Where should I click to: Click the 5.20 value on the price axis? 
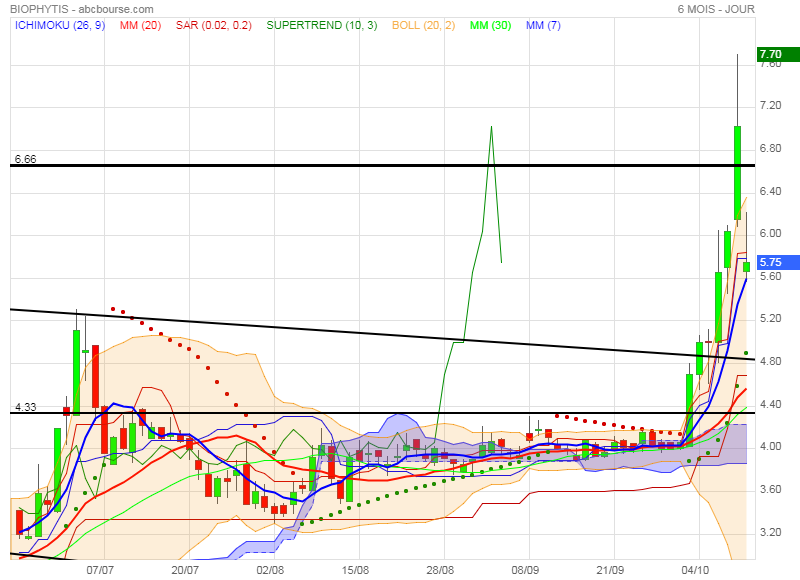coord(770,318)
